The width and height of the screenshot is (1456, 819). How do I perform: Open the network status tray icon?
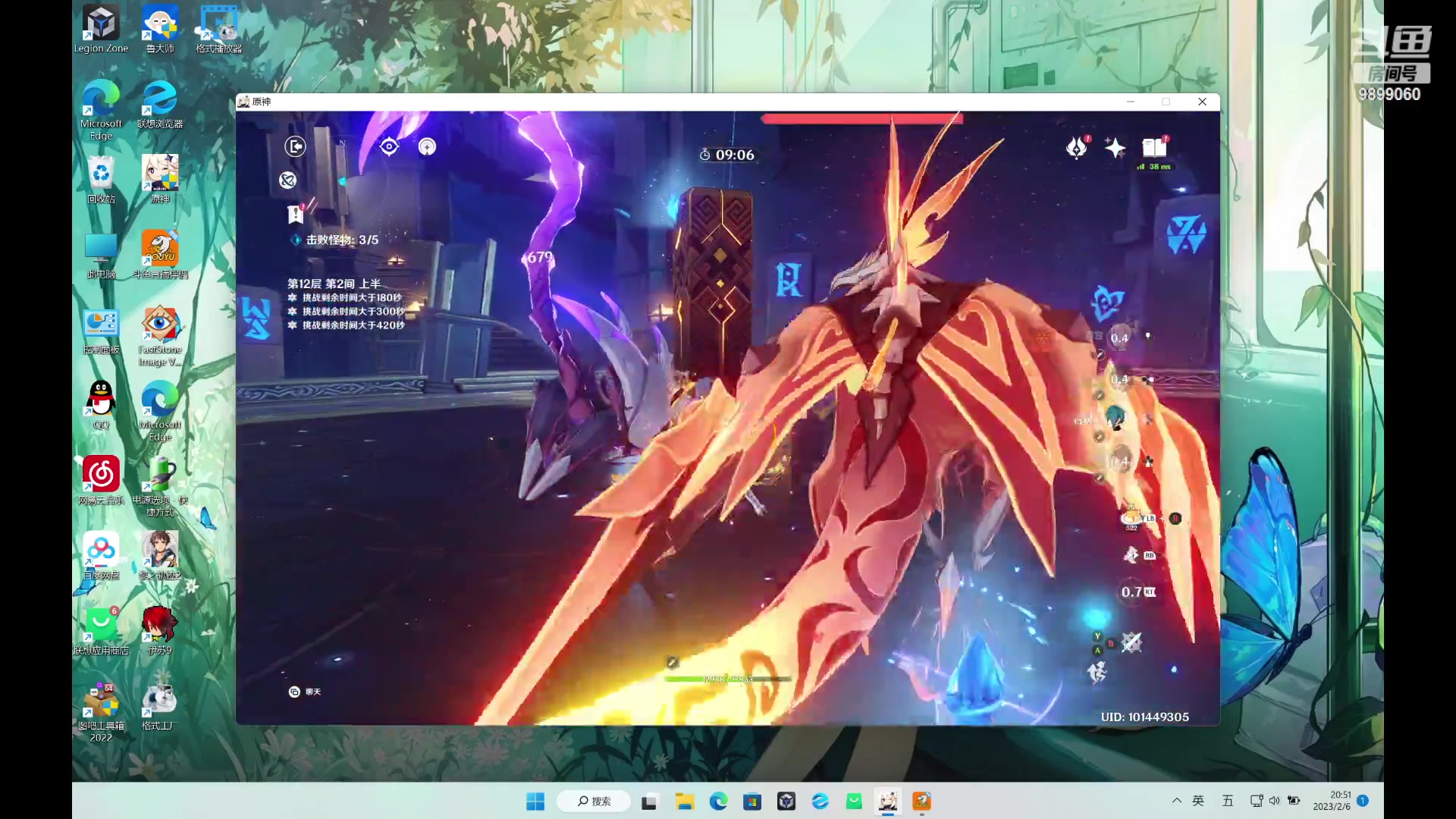click(x=1257, y=801)
